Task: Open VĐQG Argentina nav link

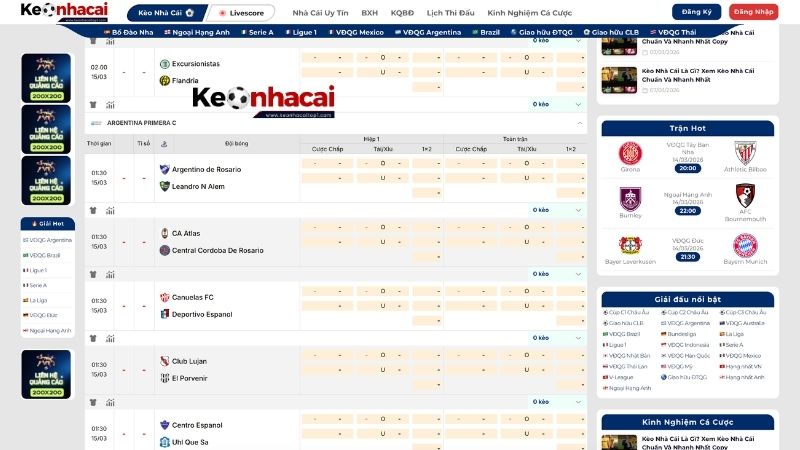Action: (x=428, y=32)
